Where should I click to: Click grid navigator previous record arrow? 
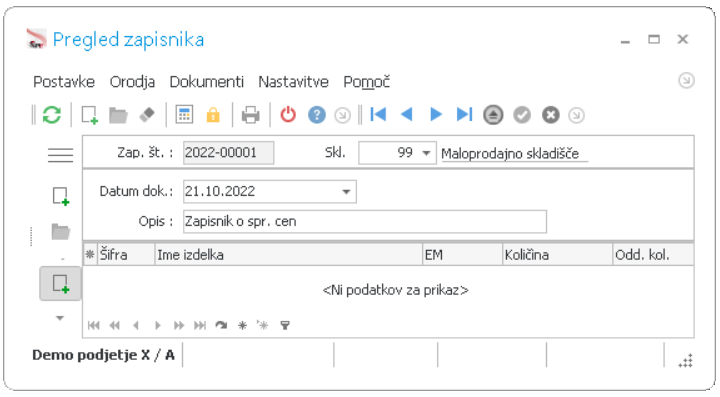click(135, 325)
